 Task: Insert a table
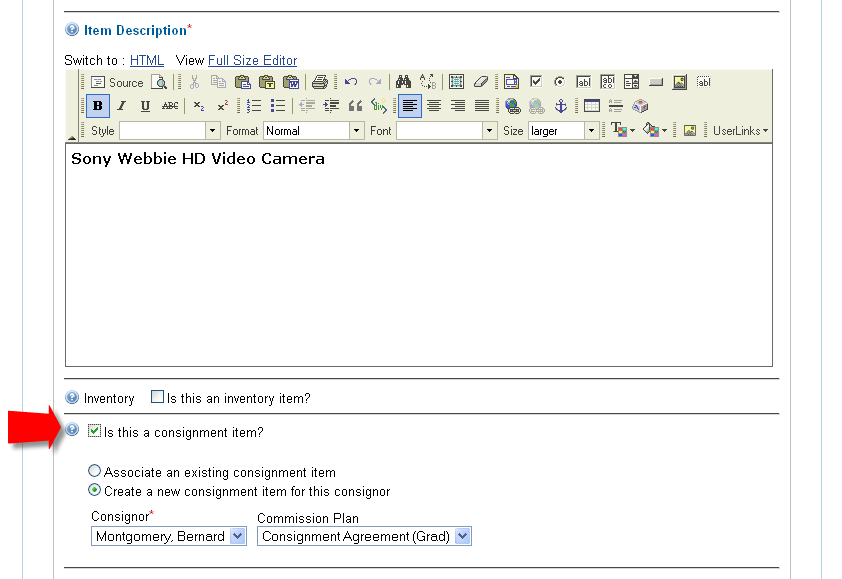tap(591, 106)
